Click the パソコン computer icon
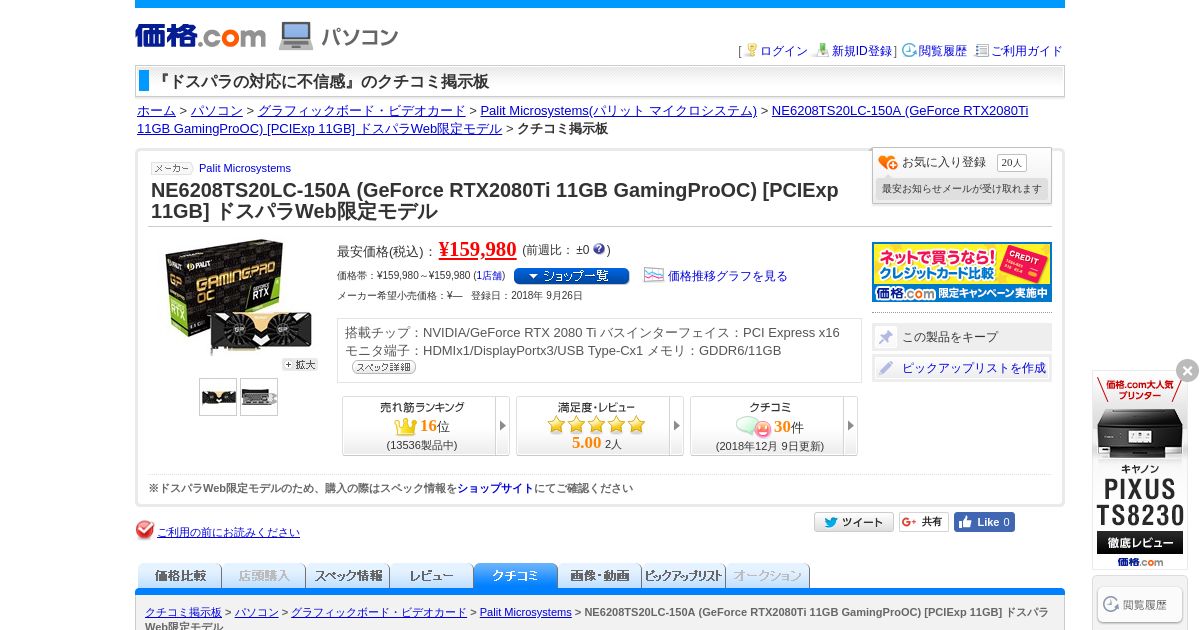The width and height of the screenshot is (1200, 630). coord(296,36)
